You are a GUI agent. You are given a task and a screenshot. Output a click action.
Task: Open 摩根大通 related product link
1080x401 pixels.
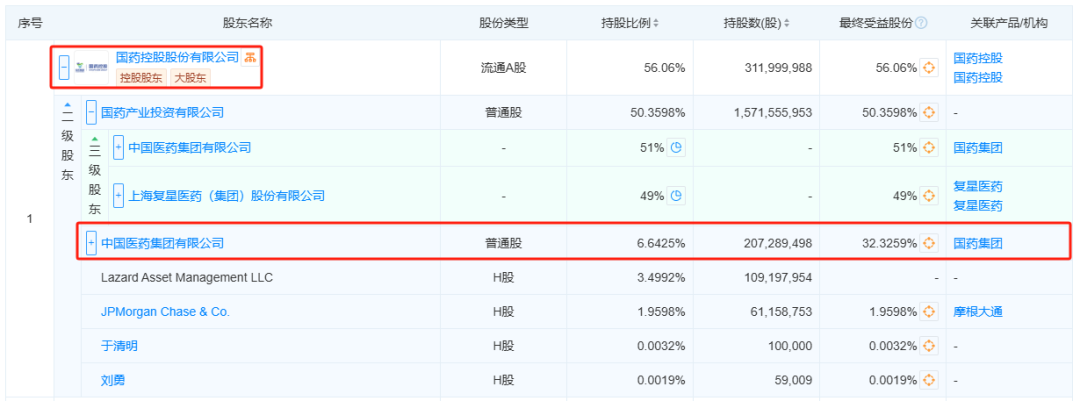[978, 311]
